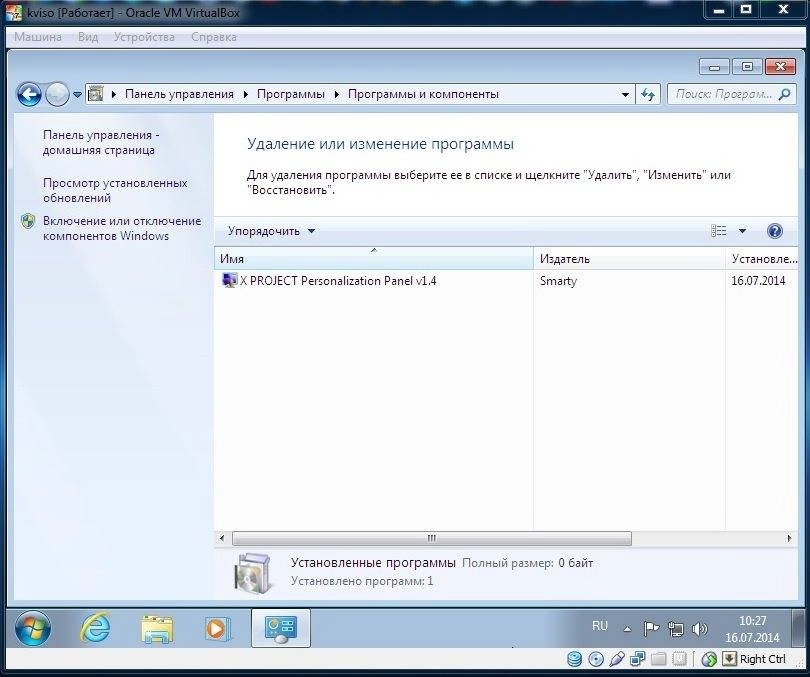Sort by the Имя column header
The height and width of the screenshot is (677, 810).
(x=373, y=259)
